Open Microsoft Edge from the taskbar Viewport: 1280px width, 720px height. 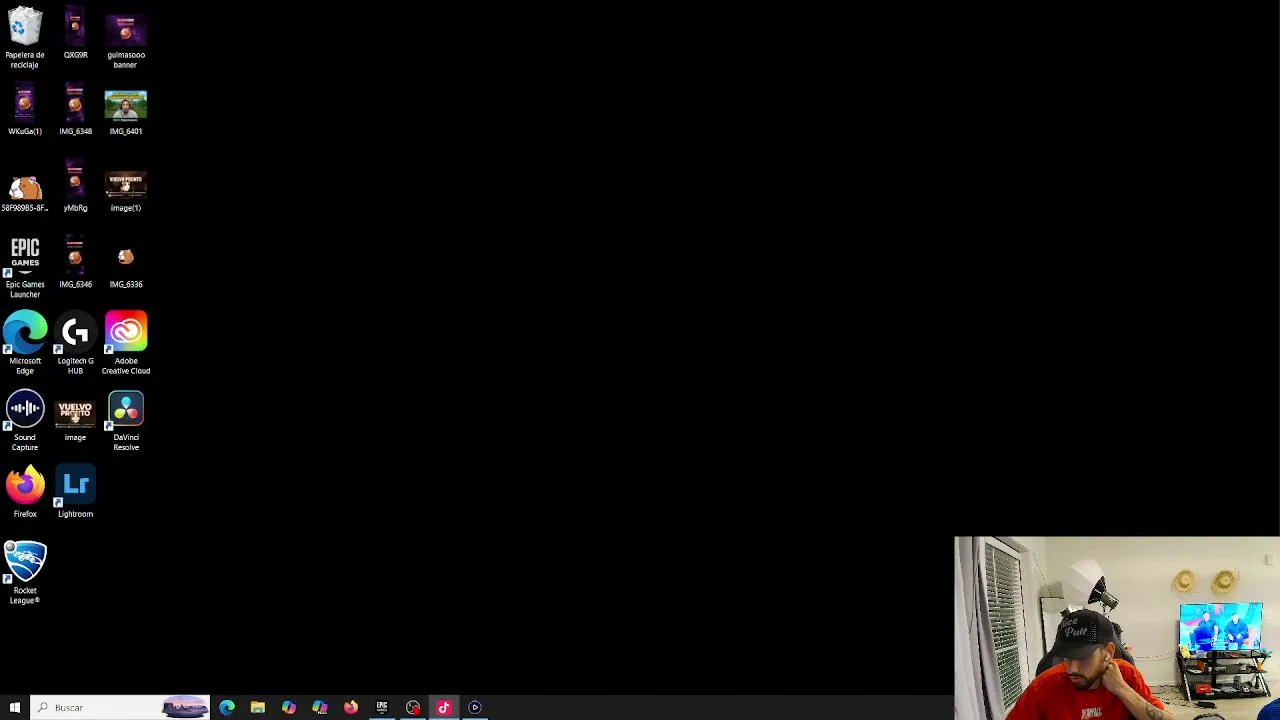pos(227,707)
